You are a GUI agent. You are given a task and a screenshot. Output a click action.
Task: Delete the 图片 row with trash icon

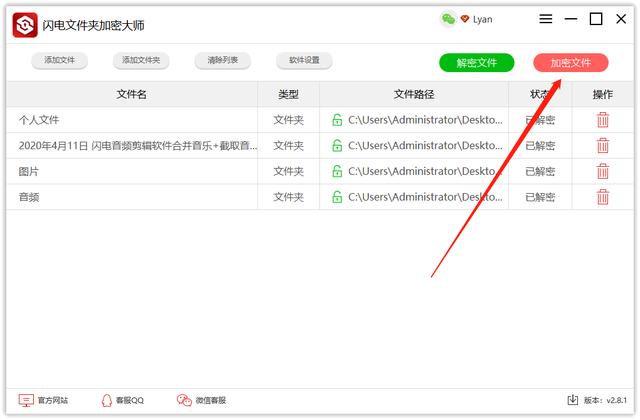pyautogui.click(x=603, y=171)
